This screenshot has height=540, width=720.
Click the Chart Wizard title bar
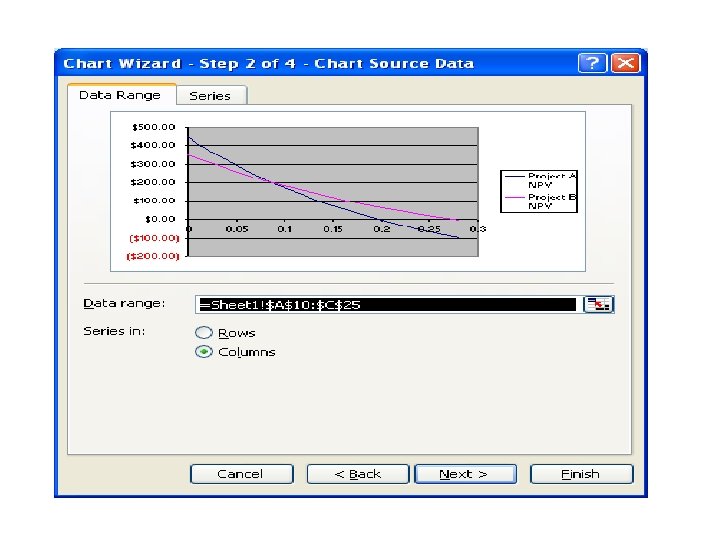point(317,63)
